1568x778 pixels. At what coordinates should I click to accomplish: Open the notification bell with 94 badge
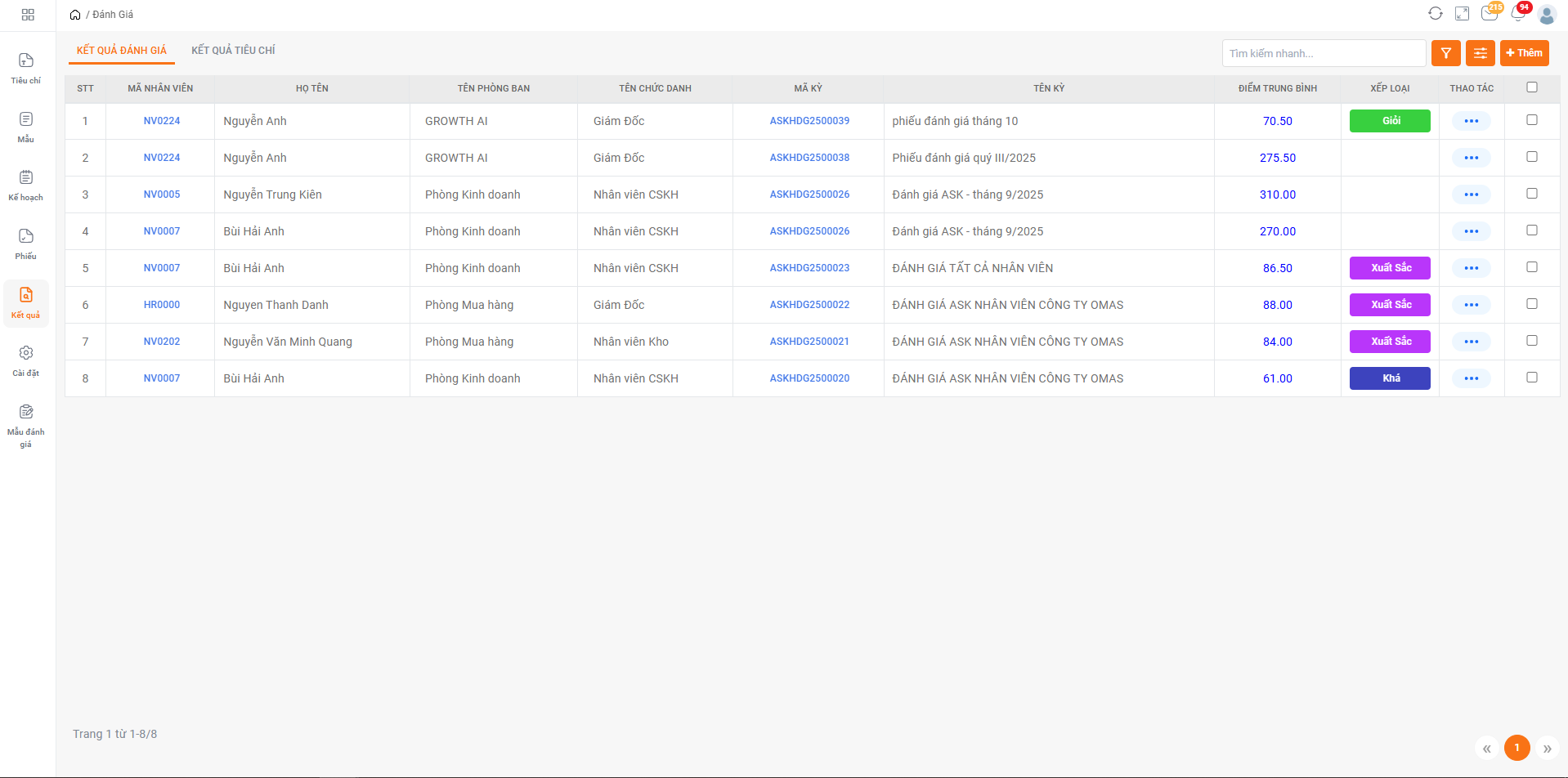click(1518, 14)
